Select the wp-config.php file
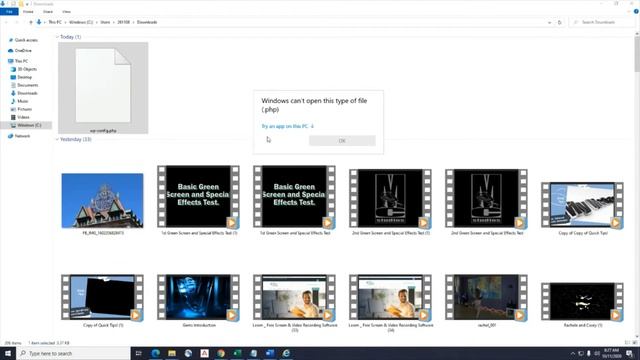Screen dimensions: 640x360 103,88
